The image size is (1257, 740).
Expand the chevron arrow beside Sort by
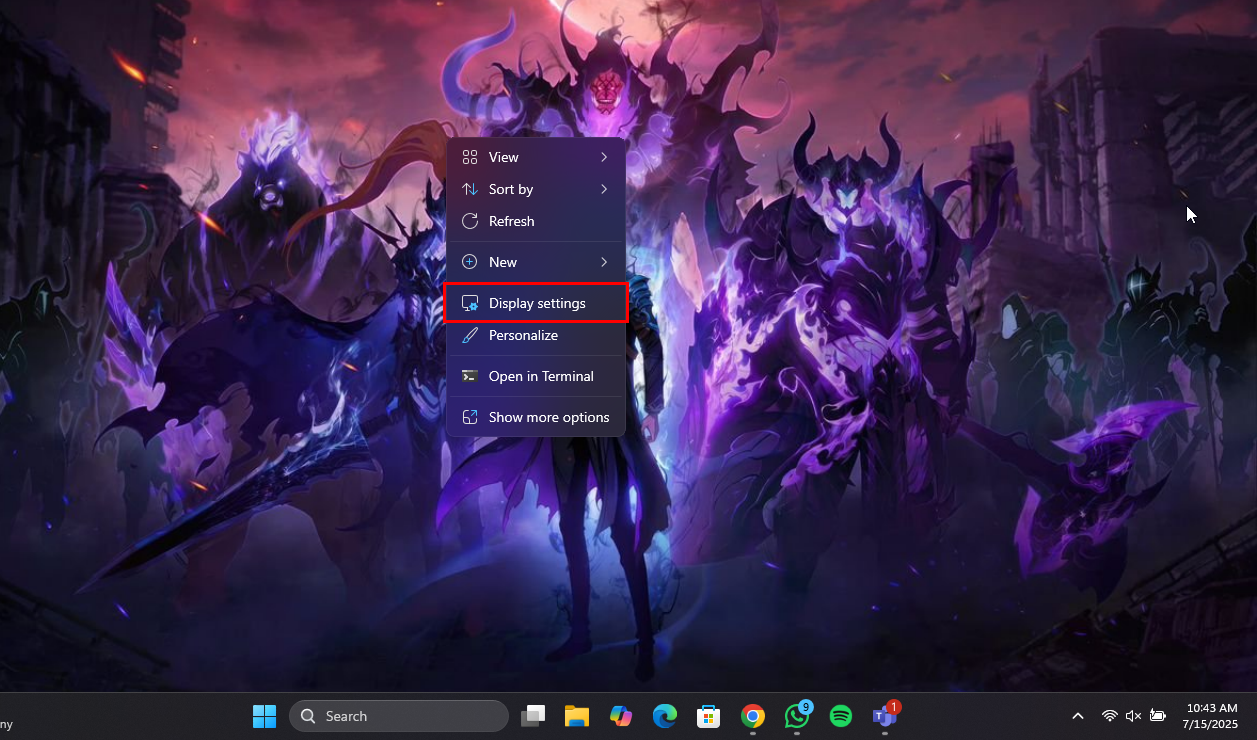click(x=604, y=189)
